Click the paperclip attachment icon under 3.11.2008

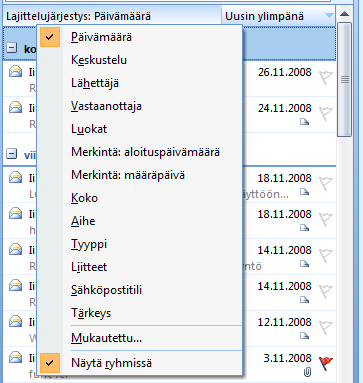(307, 372)
